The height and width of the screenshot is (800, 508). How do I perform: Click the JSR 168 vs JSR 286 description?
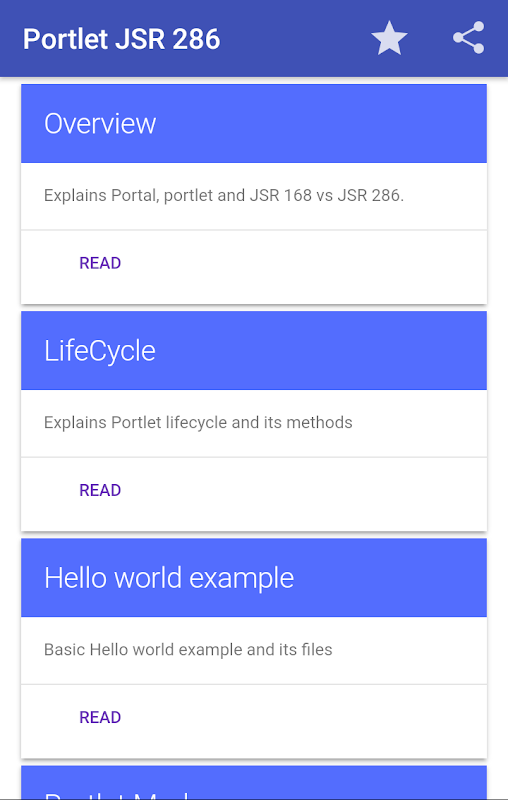[x=224, y=195]
